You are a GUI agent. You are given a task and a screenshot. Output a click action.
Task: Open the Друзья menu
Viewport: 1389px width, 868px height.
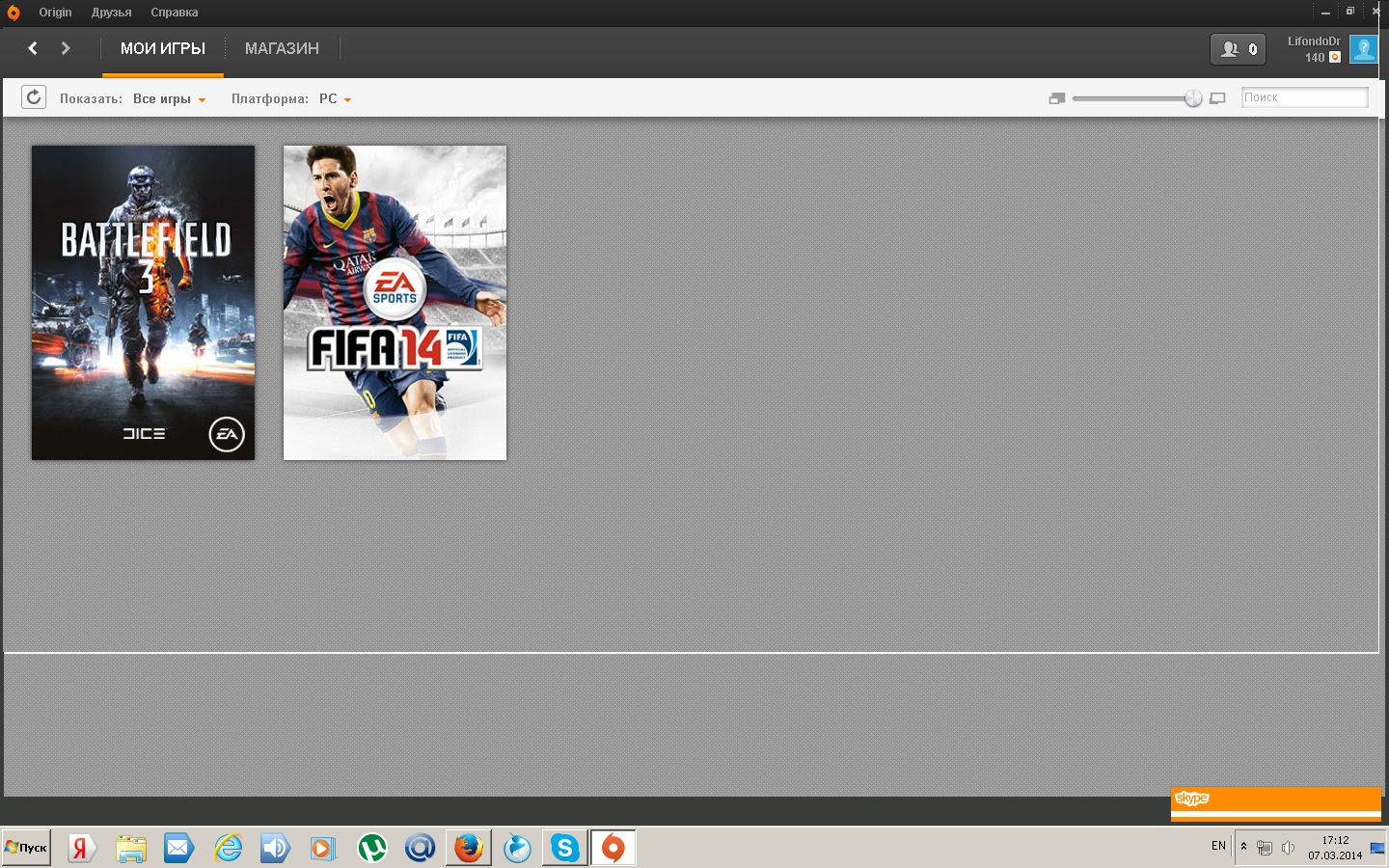tap(111, 13)
